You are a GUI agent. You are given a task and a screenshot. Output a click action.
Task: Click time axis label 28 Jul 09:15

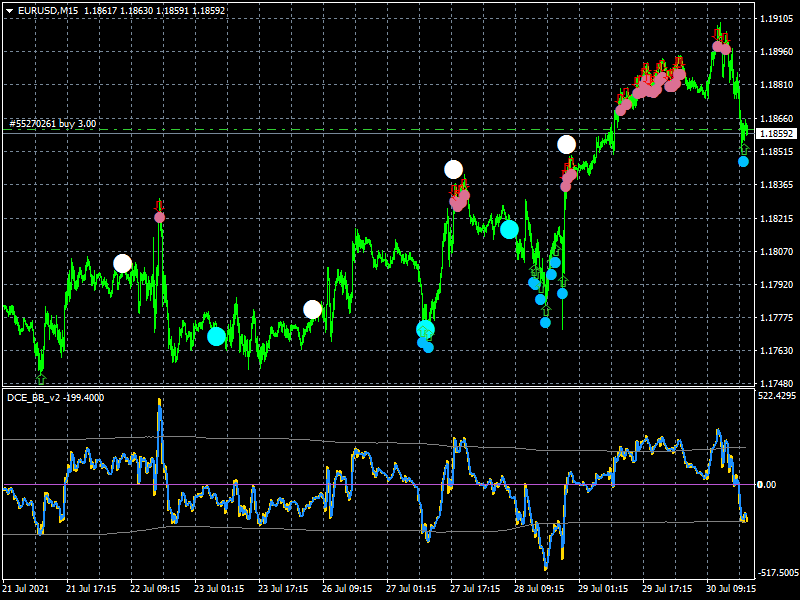[539, 588]
